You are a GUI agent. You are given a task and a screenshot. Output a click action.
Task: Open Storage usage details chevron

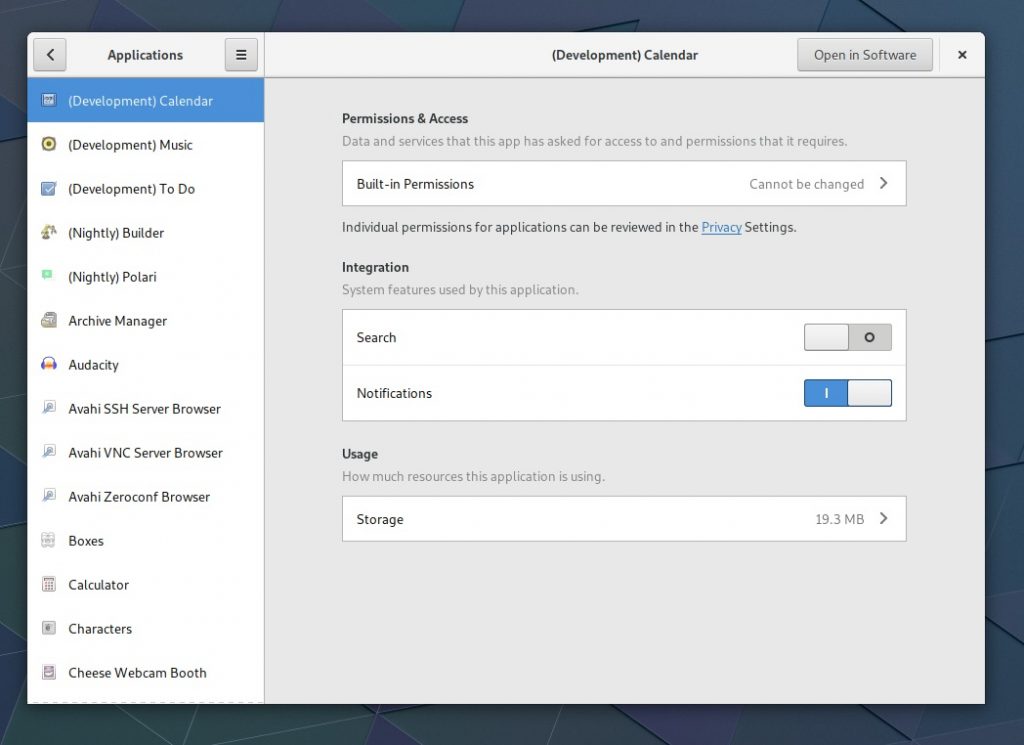(x=883, y=520)
